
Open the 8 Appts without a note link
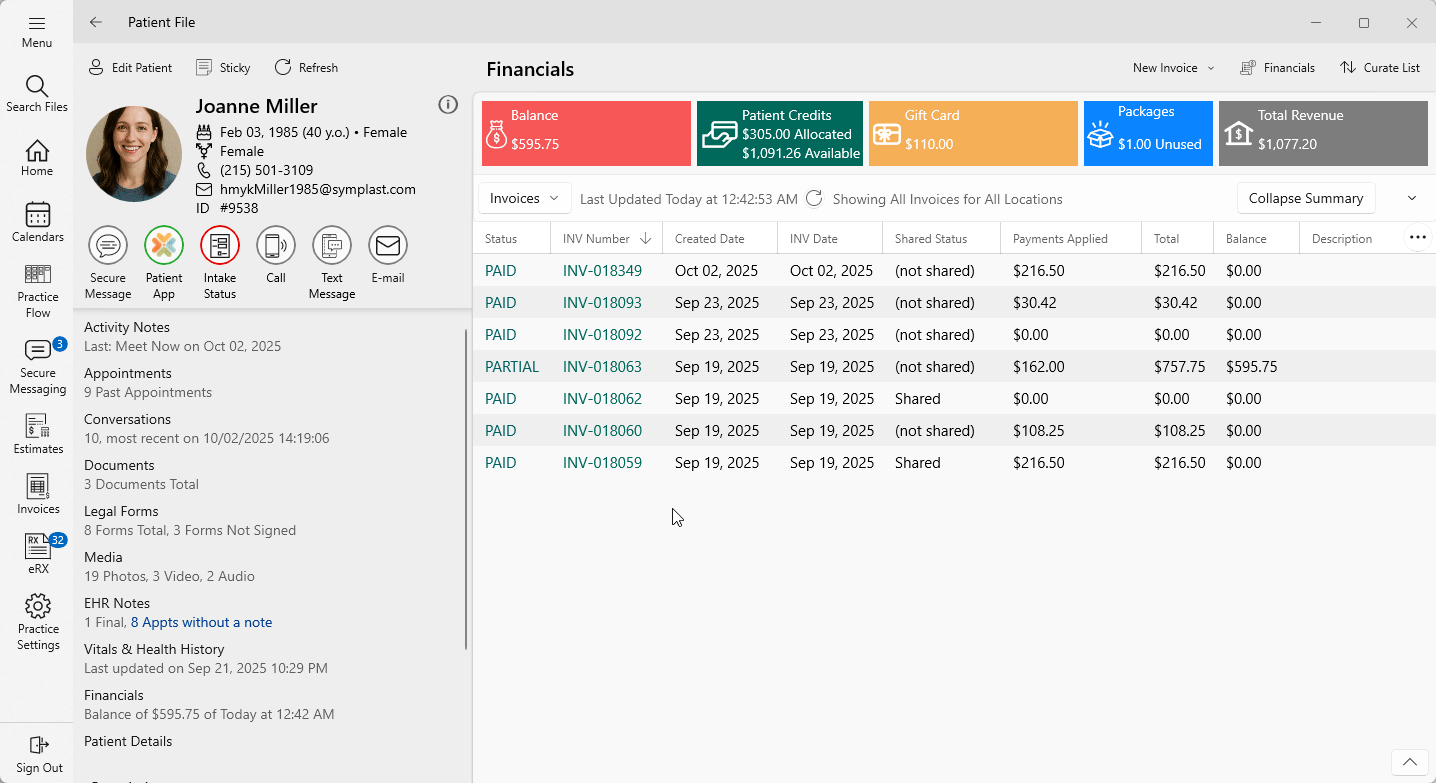pyautogui.click(x=201, y=622)
